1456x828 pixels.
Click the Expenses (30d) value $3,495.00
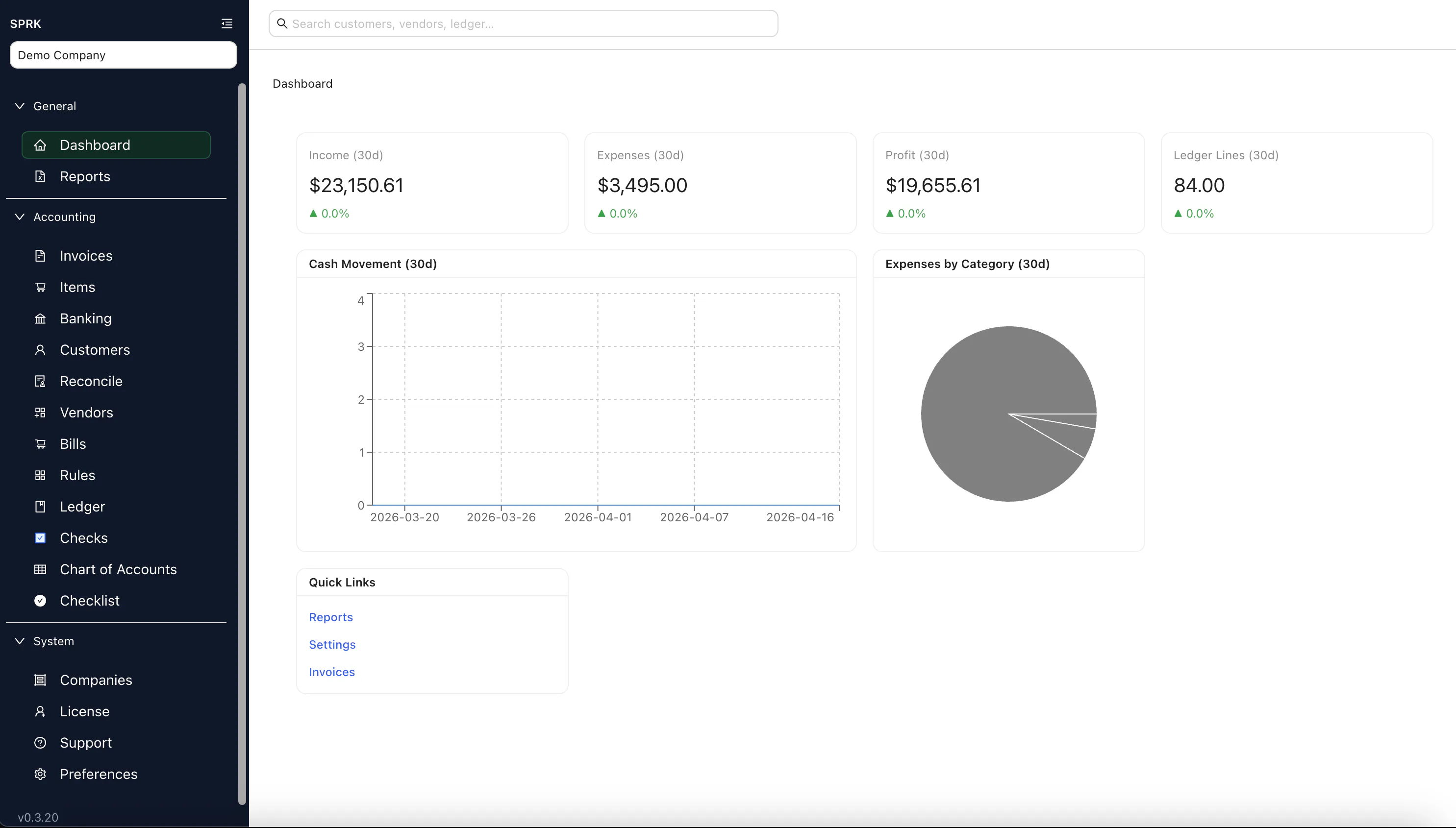pyautogui.click(x=642, y=185)
